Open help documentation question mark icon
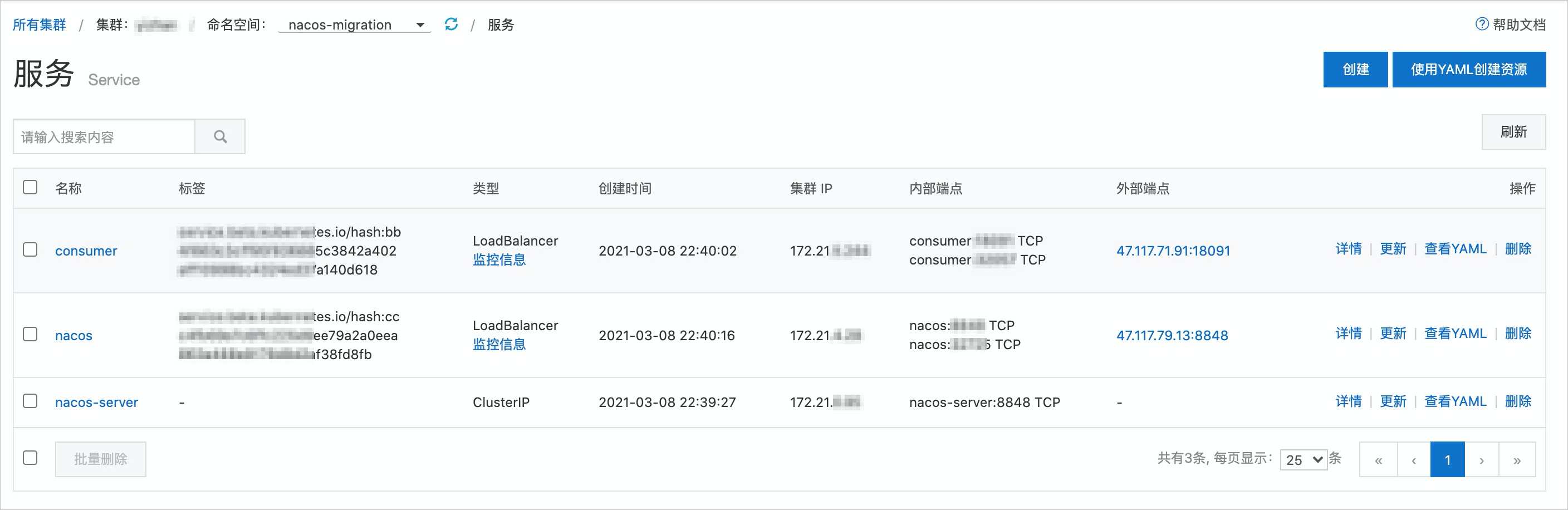1568x510 pixels. pyautogui.click(x=1482, y=24)
